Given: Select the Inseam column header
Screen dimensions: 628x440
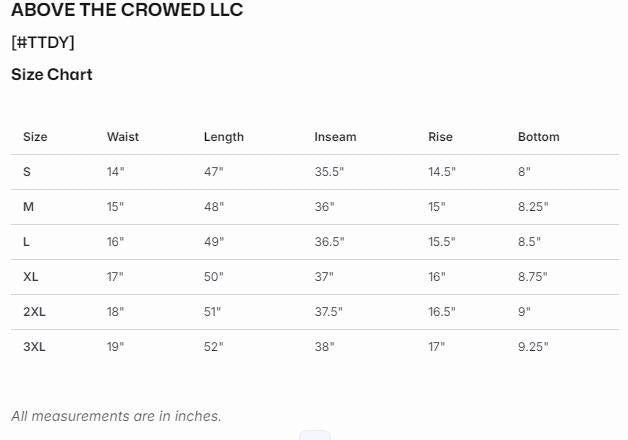Looking at the screenshot, I should (x=335, y=137).
